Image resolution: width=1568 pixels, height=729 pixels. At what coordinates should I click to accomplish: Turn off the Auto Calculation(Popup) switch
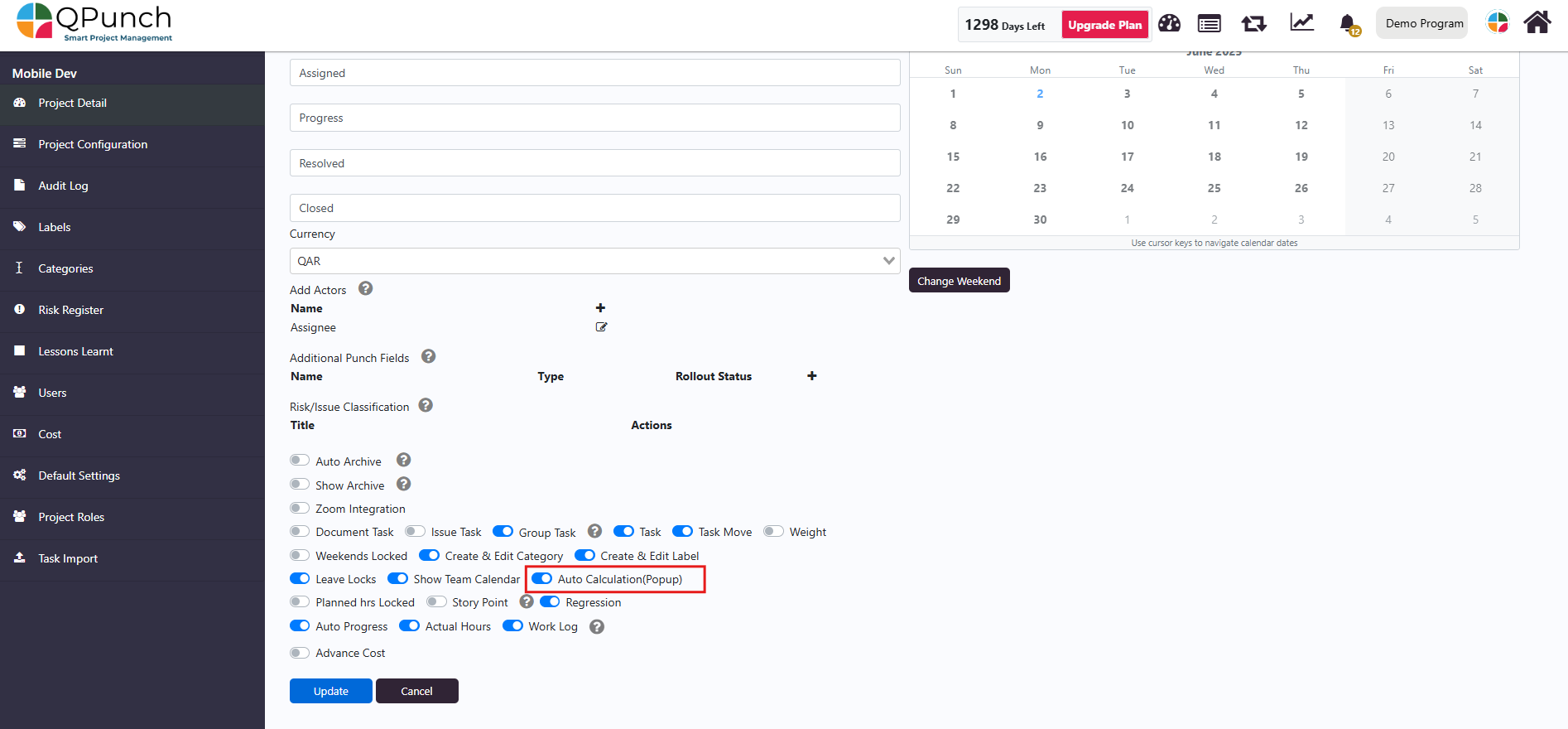541,578
